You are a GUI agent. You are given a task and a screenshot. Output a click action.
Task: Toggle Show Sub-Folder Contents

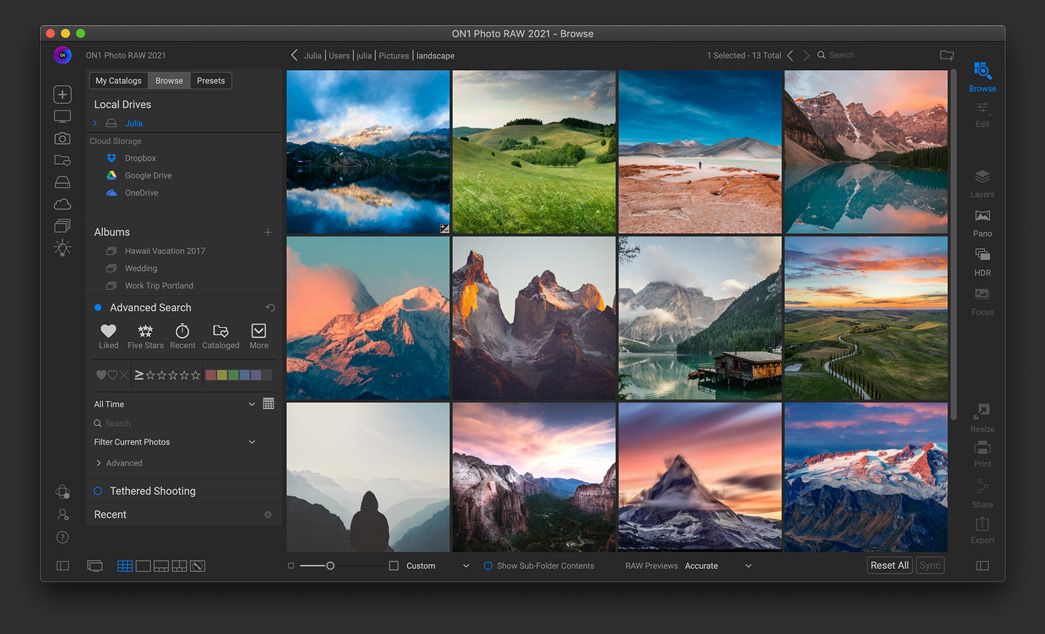pyautogui.click(x=488, y=565)
